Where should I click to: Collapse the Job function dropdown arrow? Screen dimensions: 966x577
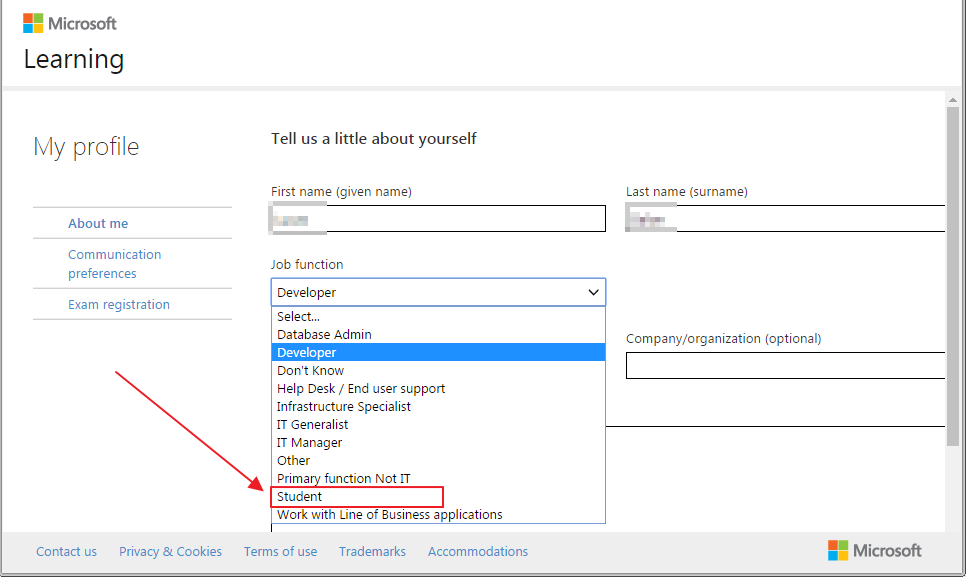tap(593, 292)
